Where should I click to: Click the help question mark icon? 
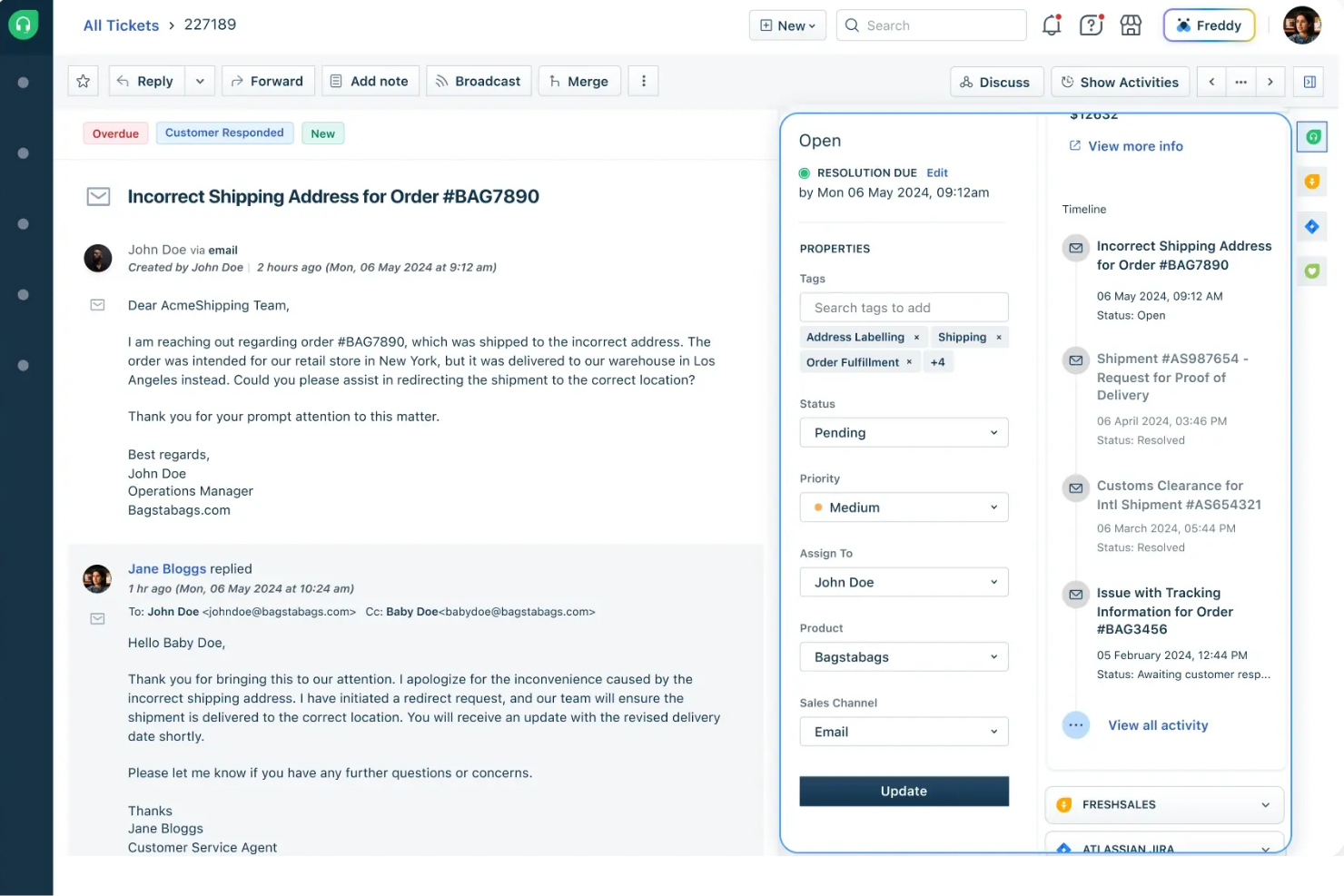[x=1091, y=25]
